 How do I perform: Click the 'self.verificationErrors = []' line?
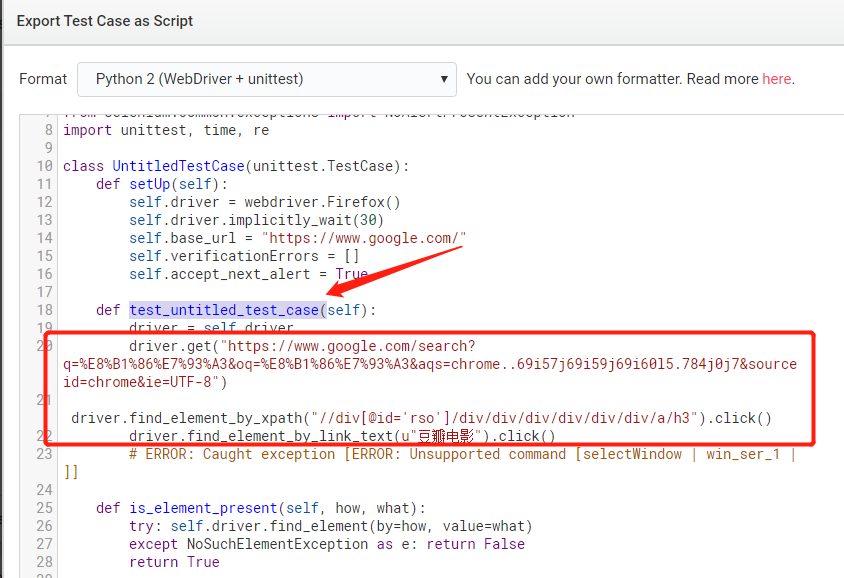point(244,256)
